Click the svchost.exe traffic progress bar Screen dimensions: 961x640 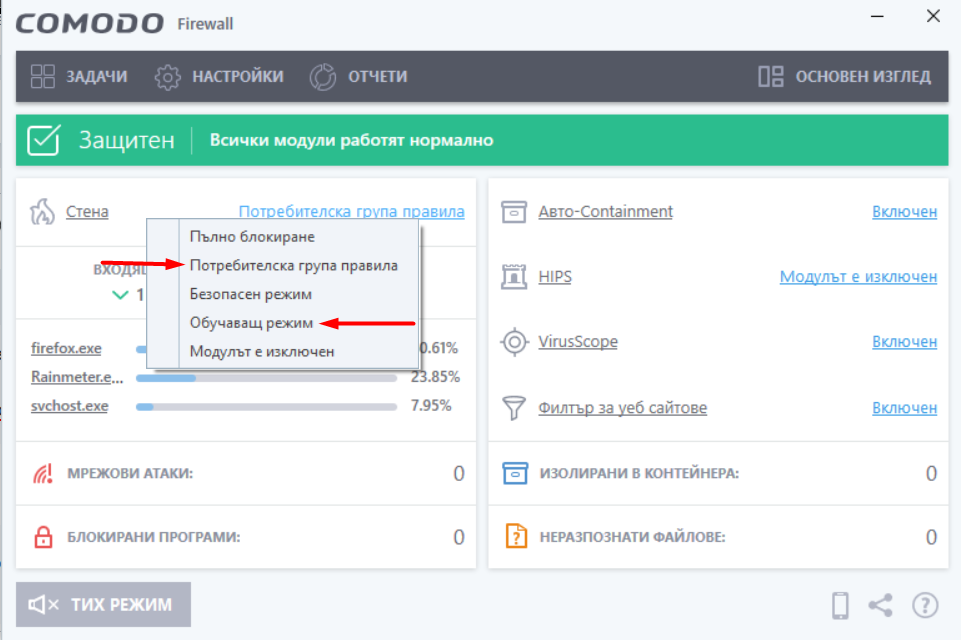coord(266,407)
